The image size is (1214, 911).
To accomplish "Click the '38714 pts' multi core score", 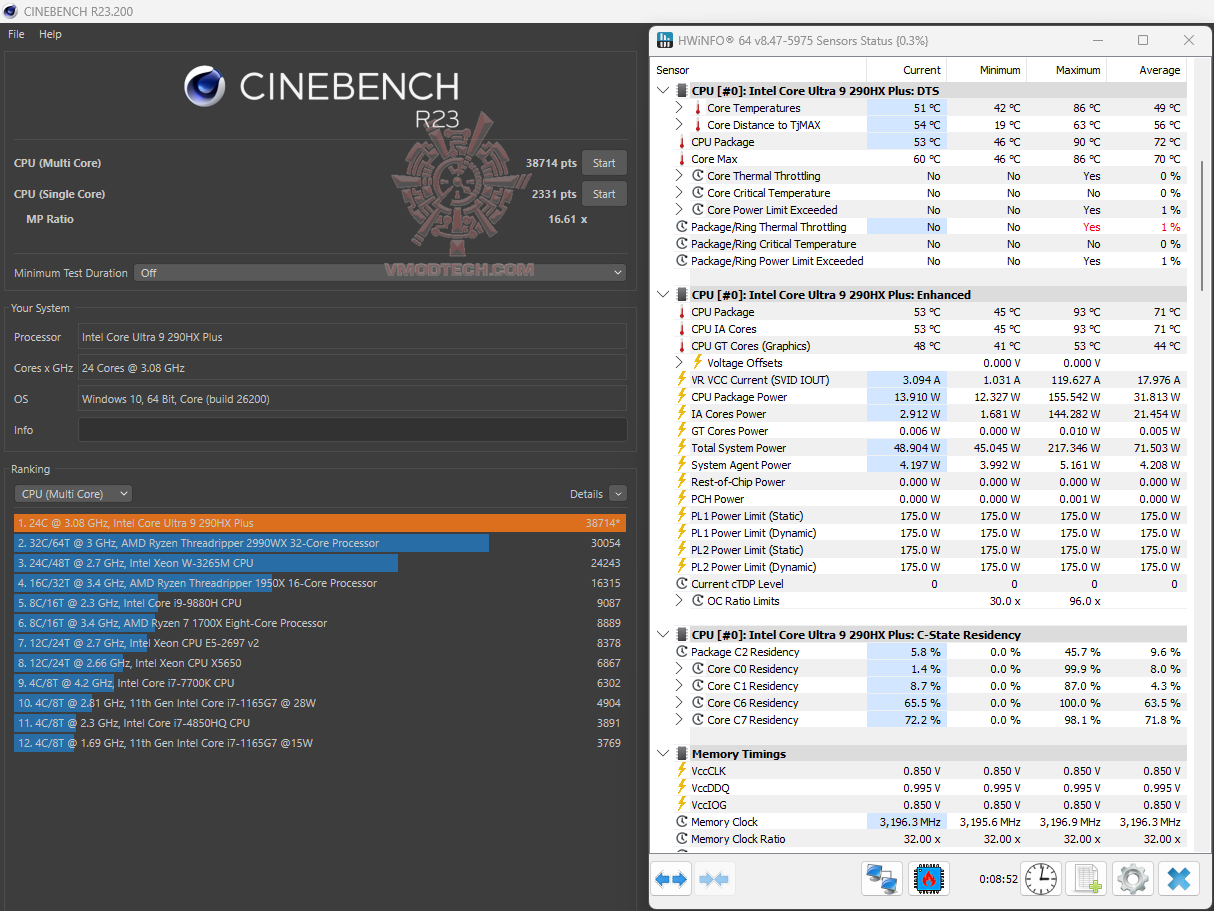I will (551, 163).
